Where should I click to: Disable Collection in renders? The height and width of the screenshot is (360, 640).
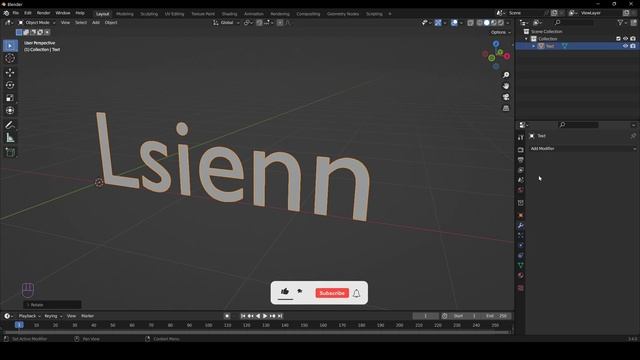pyautogui.click(x=633, y=39)
